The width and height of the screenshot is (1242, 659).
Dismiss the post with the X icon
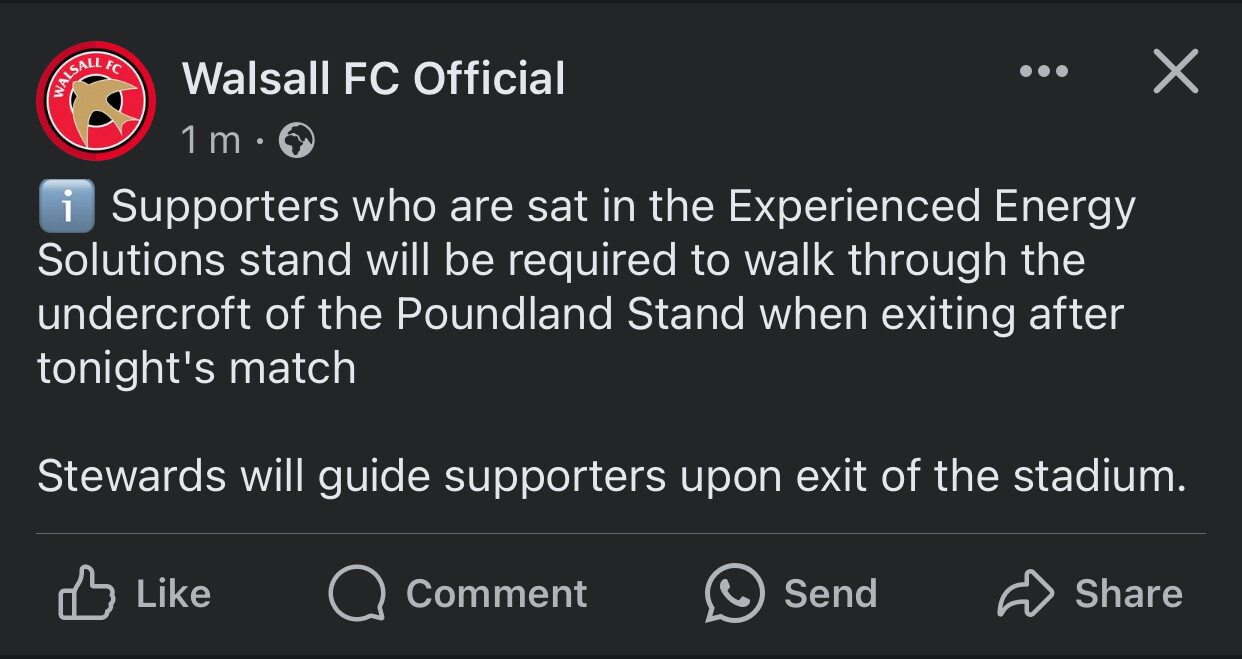coord(1175,72)
